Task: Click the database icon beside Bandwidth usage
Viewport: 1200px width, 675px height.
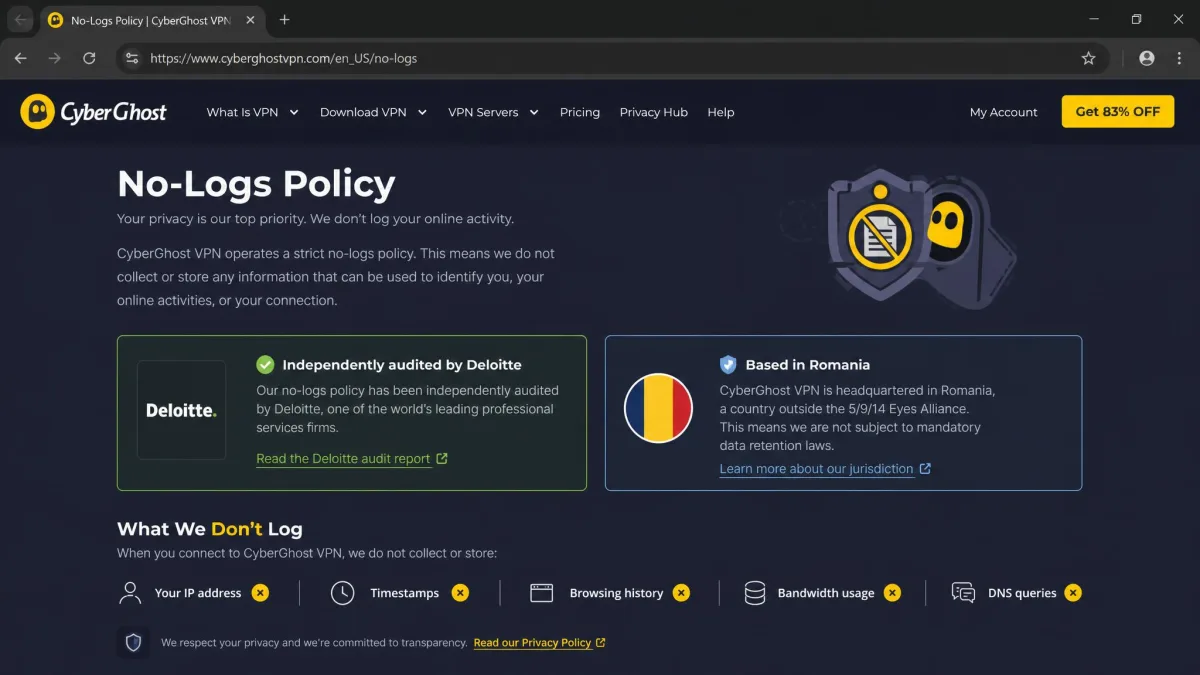Action: pos(755,593)
